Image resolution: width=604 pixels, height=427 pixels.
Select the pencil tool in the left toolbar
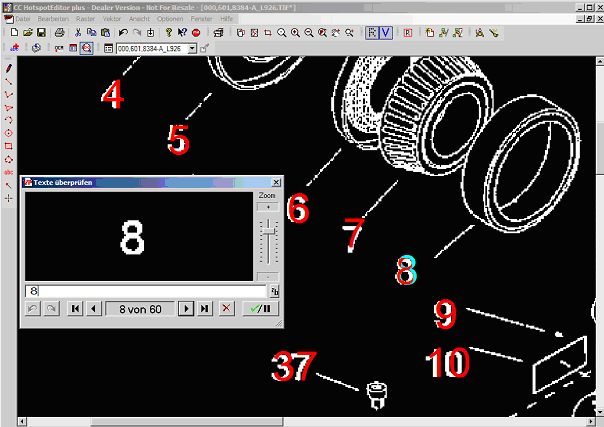pos(8,69)
